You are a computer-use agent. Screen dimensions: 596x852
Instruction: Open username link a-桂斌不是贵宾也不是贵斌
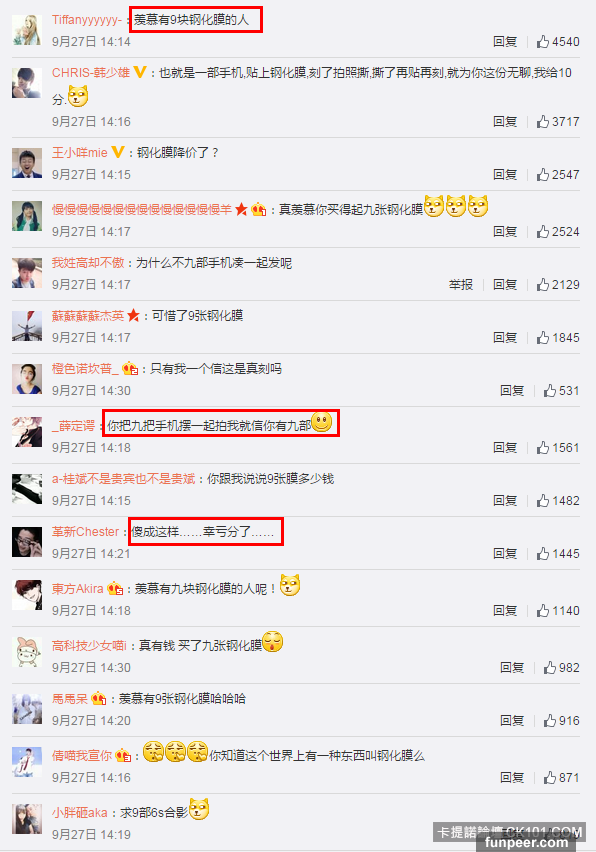click(123, 479)
